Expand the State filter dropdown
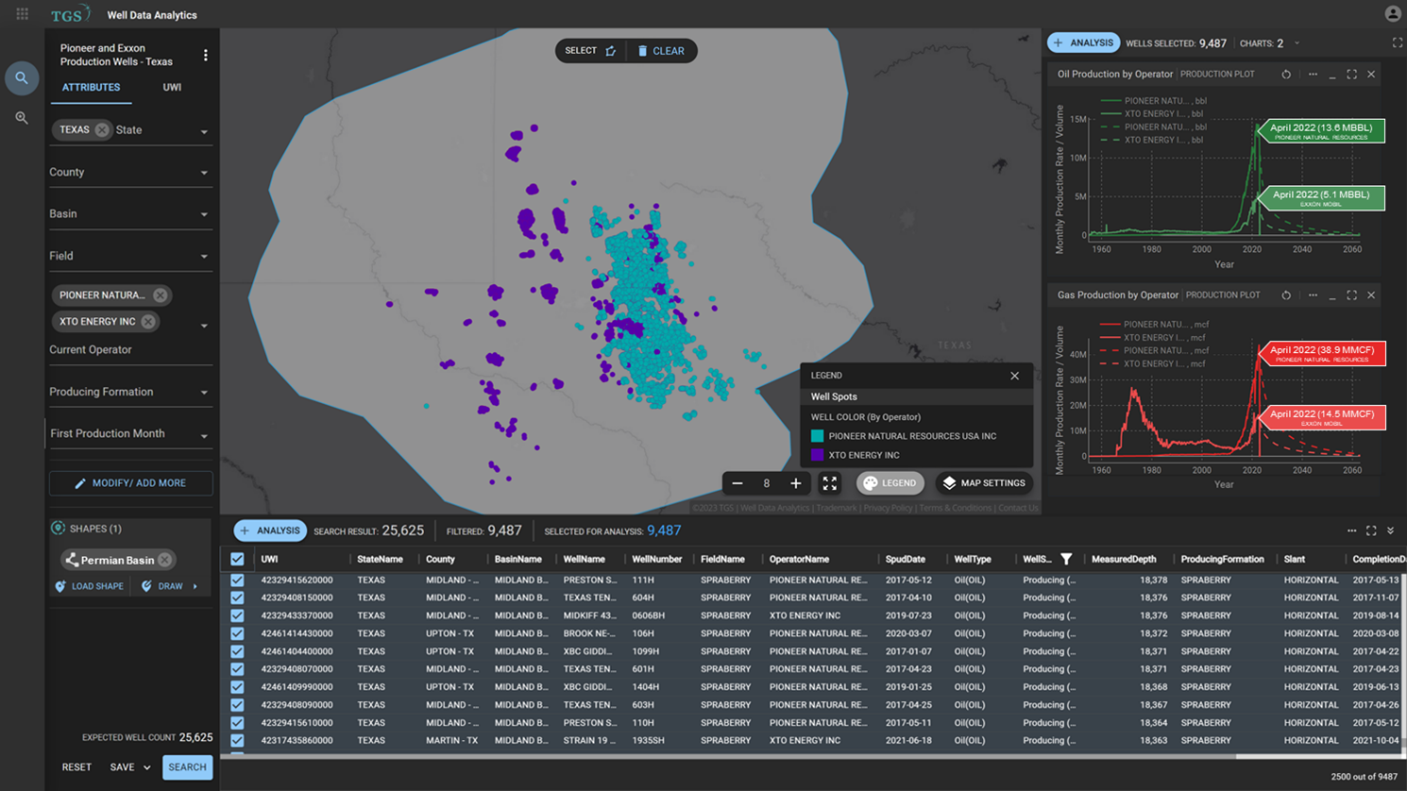This screenshot has width=1407, height=791. click(204, 132)
